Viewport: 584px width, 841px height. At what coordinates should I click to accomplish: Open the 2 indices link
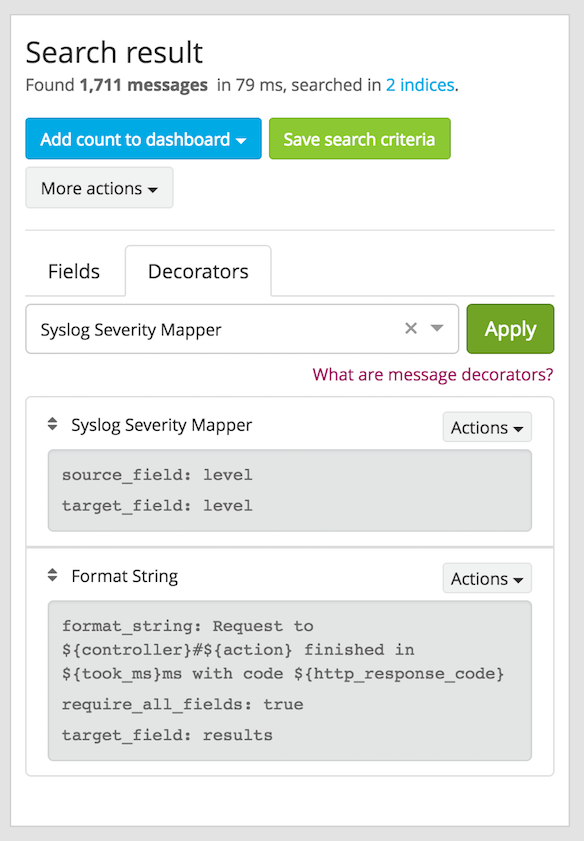(420, 85)
